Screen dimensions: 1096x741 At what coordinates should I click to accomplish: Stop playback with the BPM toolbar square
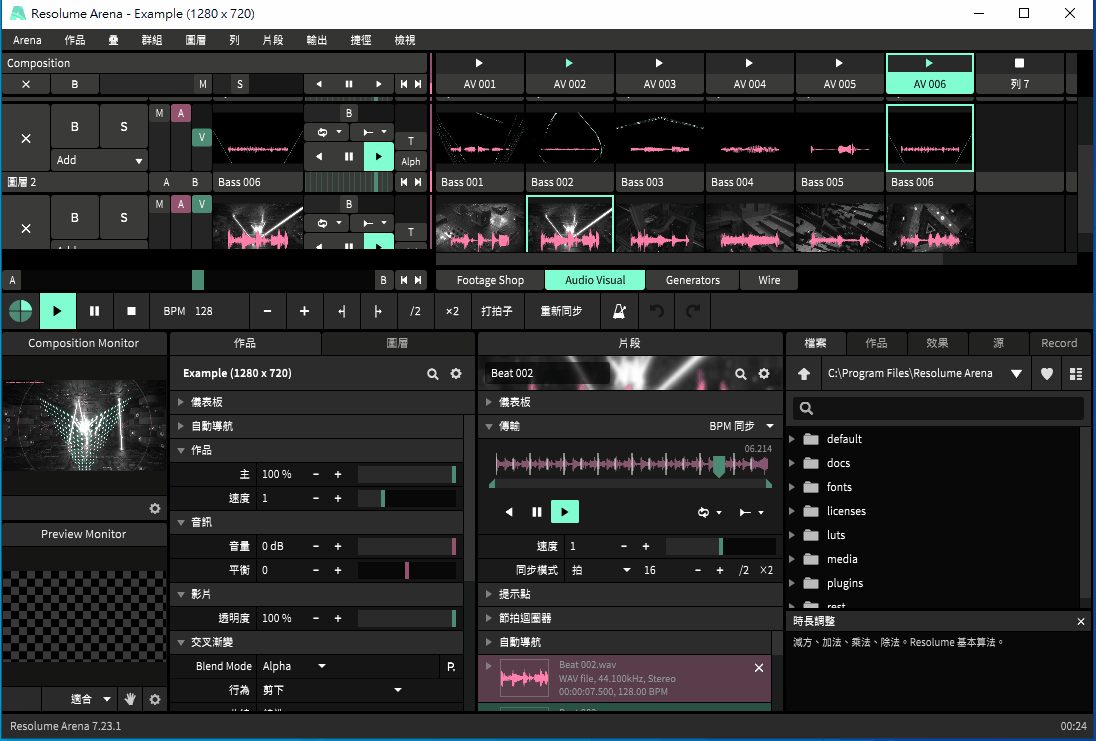[131, 311]
